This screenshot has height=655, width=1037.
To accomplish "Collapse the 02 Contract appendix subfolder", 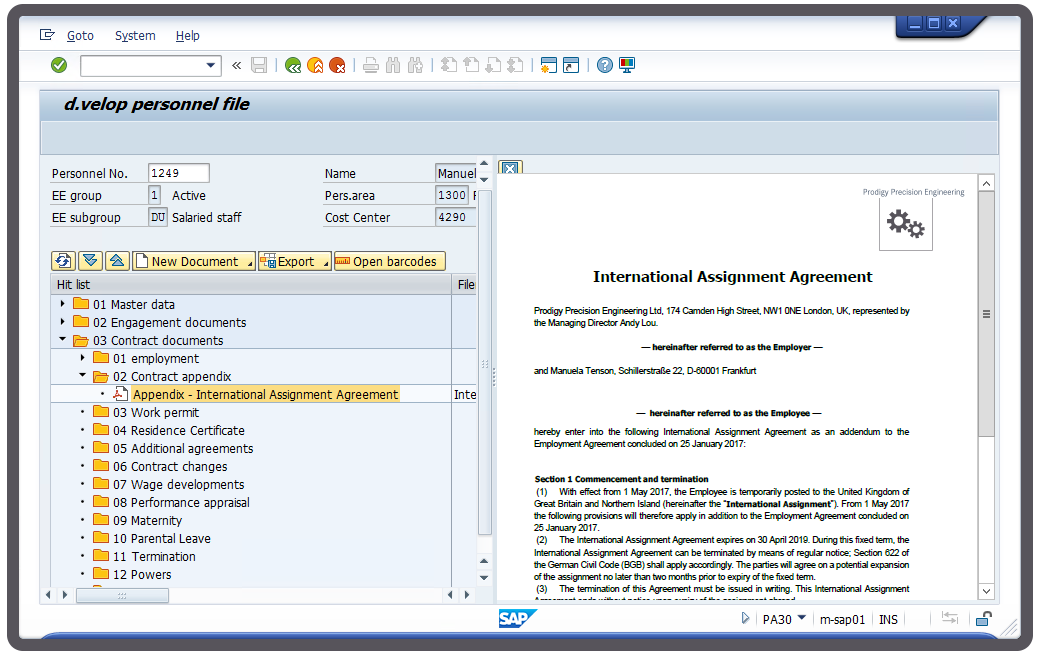I will pyautogui.click(x=83, y=376).
